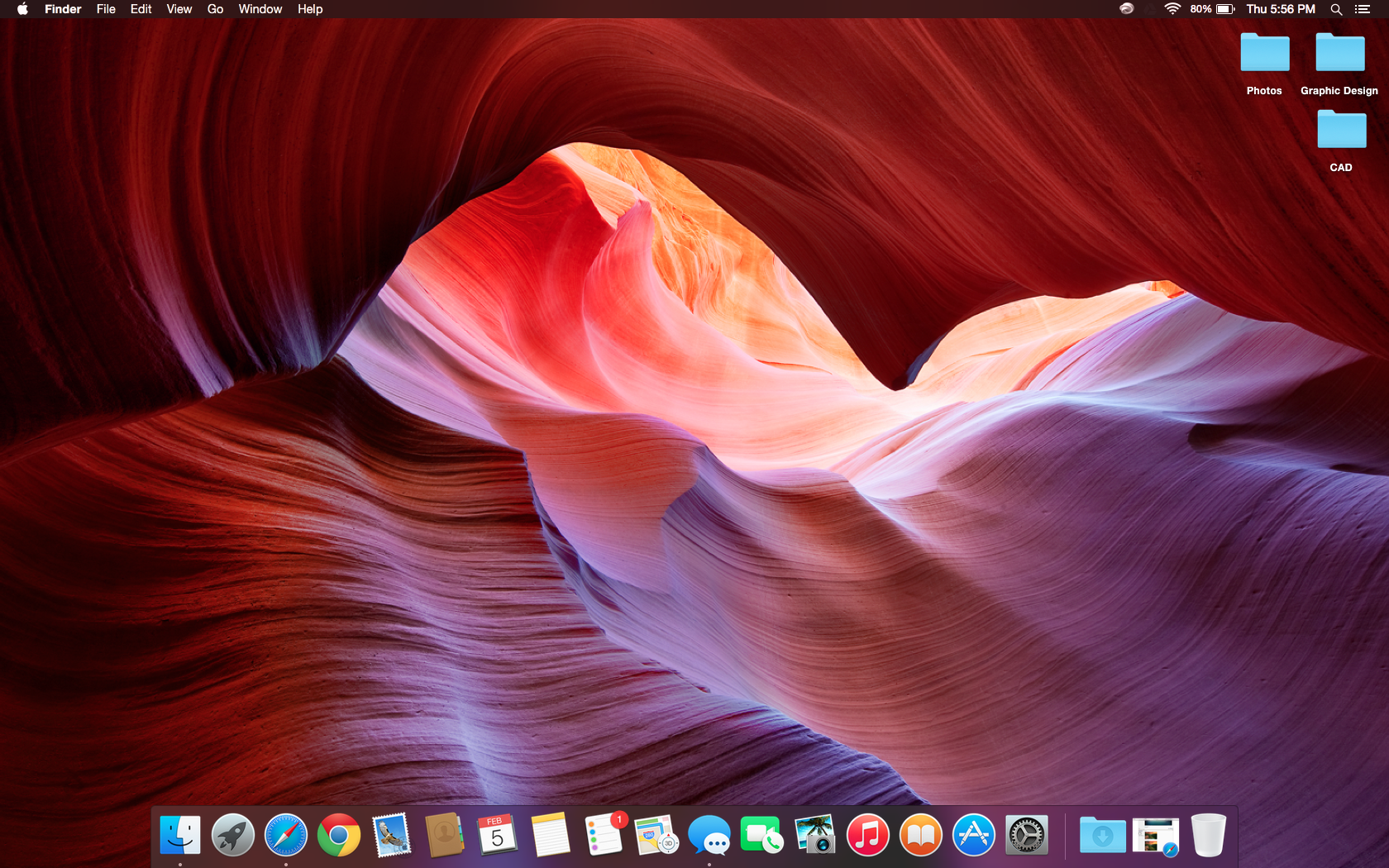Open the File menu
The height and width of the screenshot is (868, 1389).
pos(106,9)
